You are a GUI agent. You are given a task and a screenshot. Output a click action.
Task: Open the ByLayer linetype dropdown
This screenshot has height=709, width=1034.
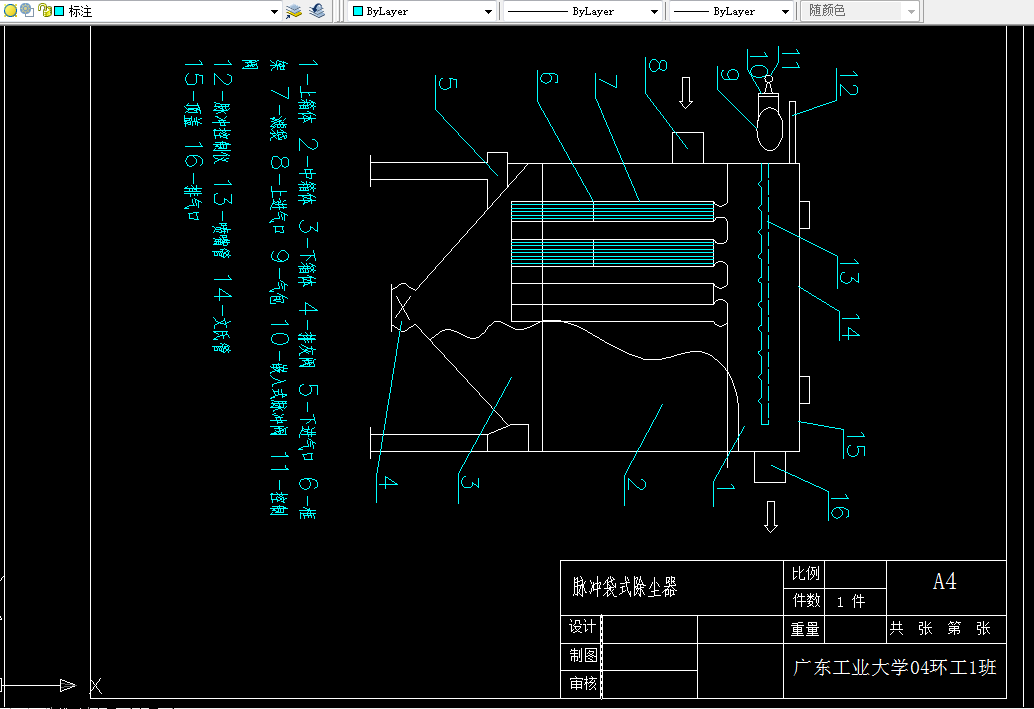(x=654, y=11)
